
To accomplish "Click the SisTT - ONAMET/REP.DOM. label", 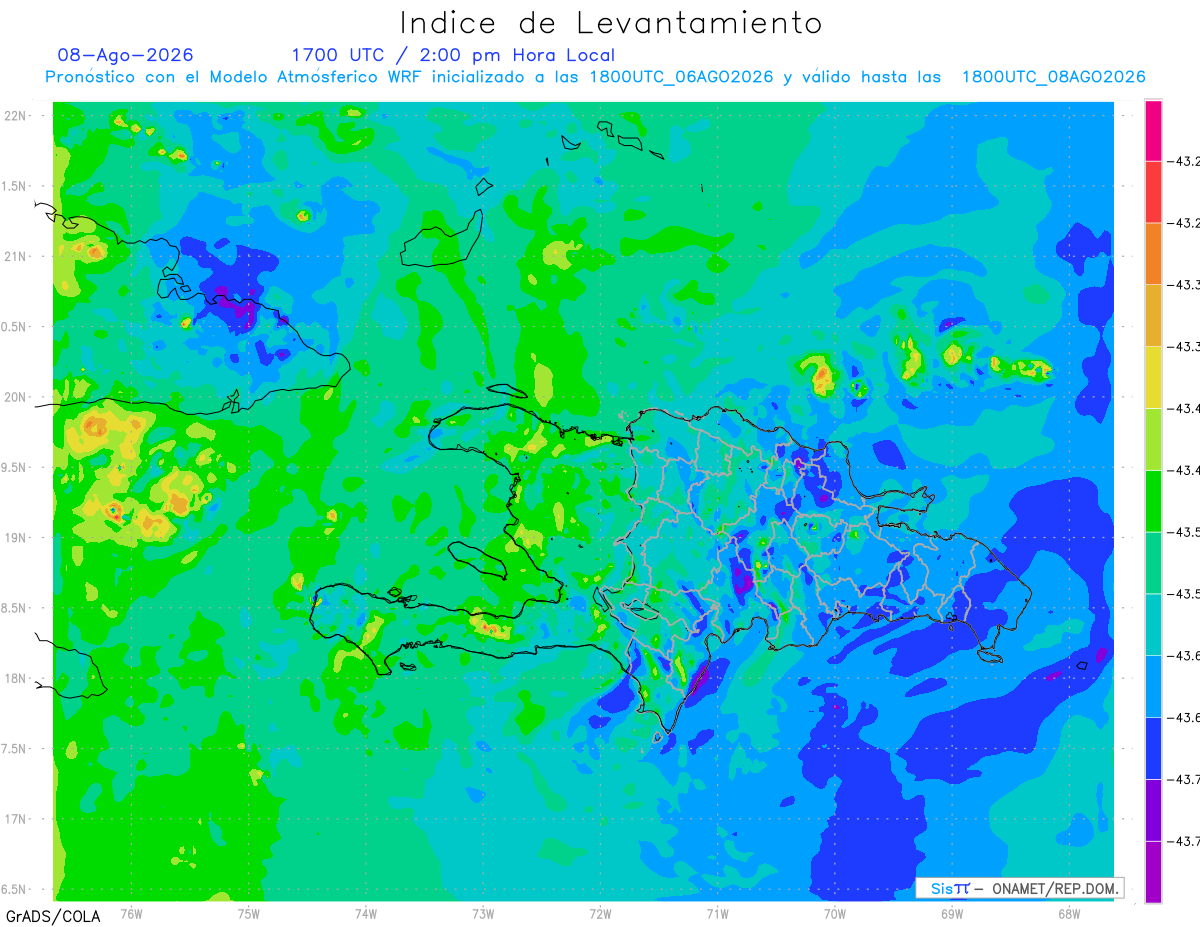I will point(1020,888).
